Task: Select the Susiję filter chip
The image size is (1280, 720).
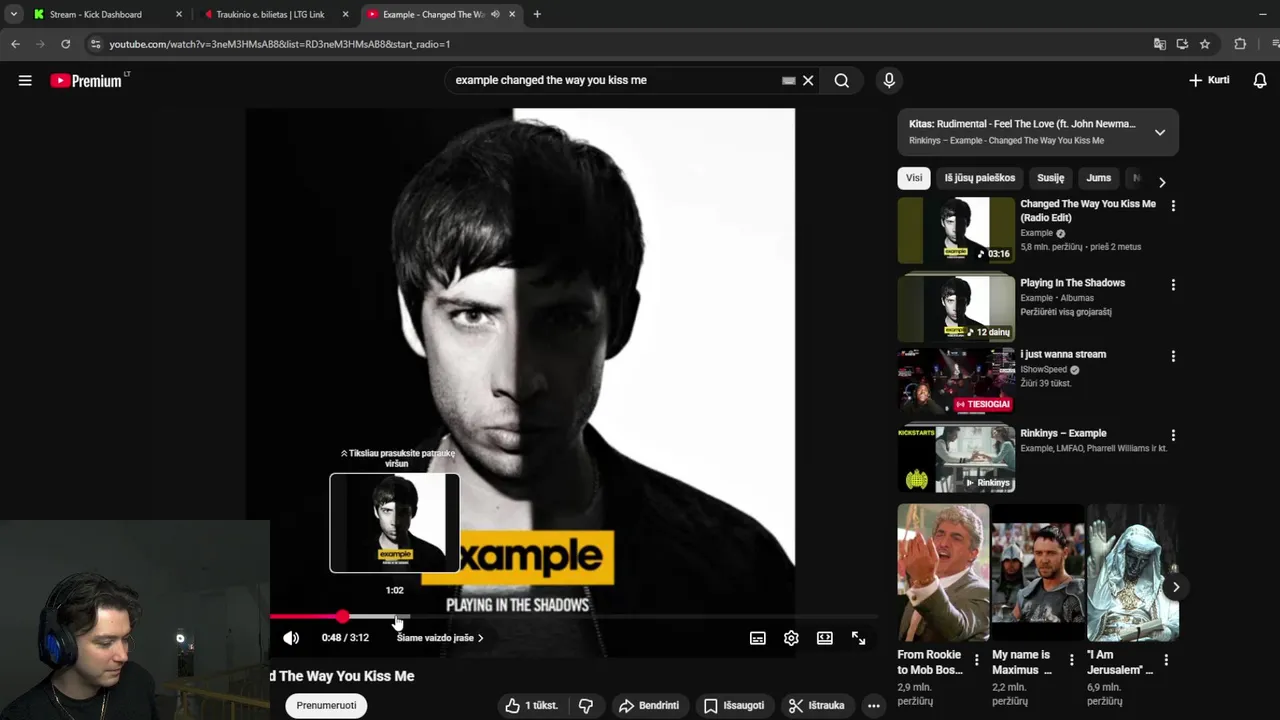Action: point(1051,178)
